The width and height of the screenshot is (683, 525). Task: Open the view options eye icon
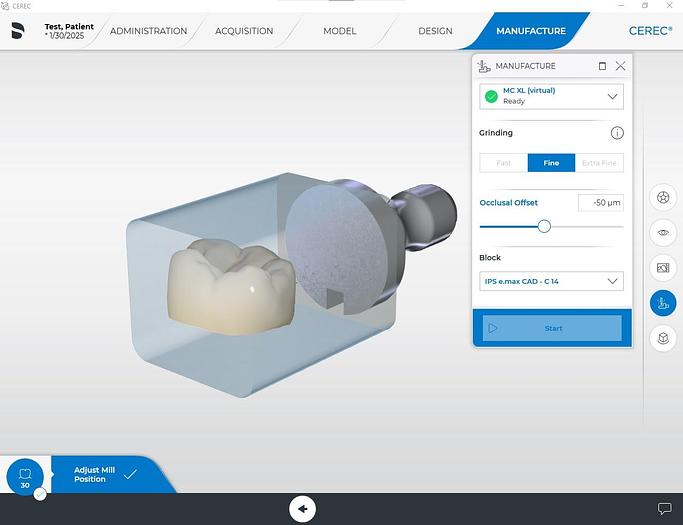(x=661, y=233)
